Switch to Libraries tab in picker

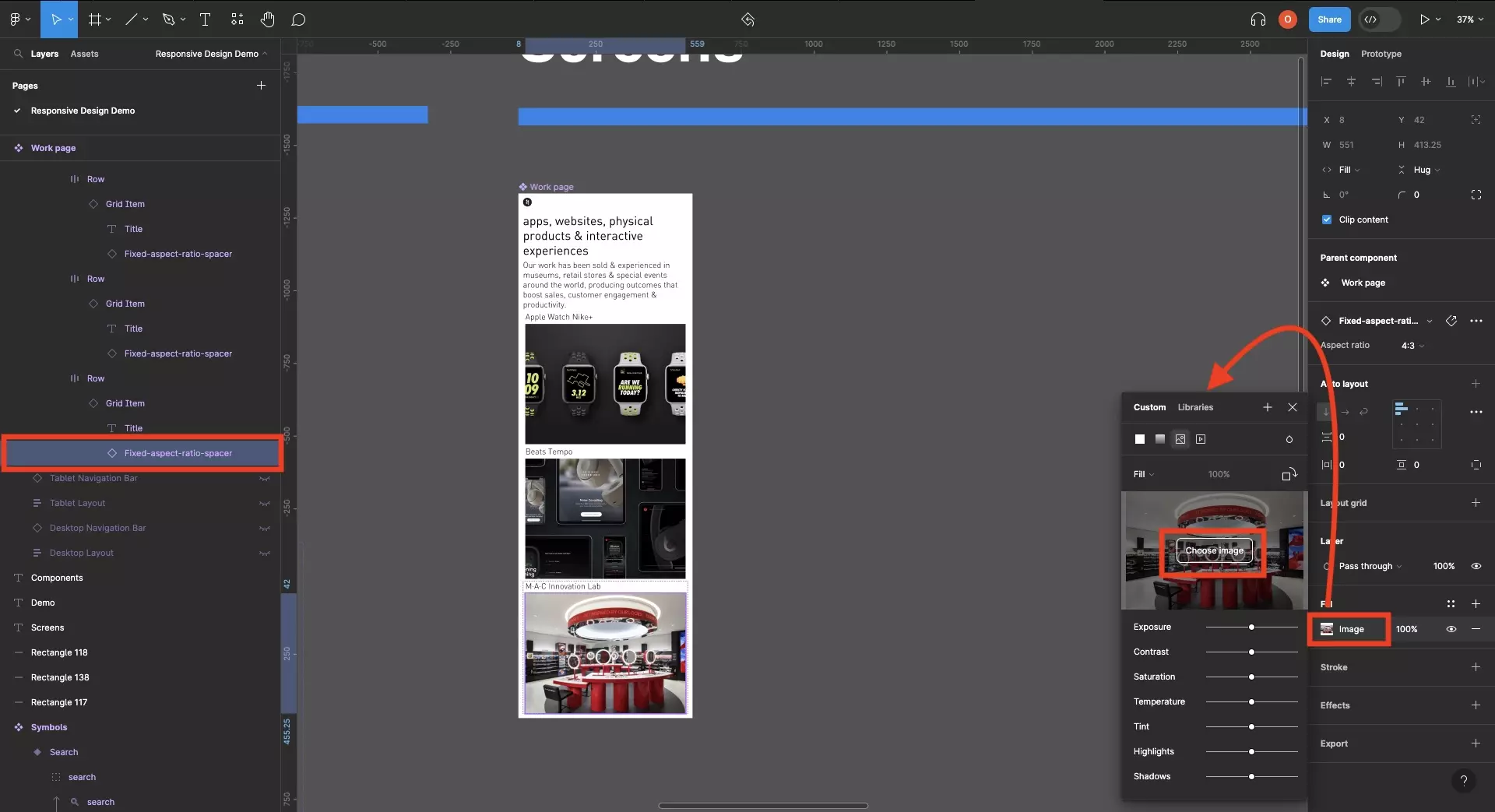1195,407
